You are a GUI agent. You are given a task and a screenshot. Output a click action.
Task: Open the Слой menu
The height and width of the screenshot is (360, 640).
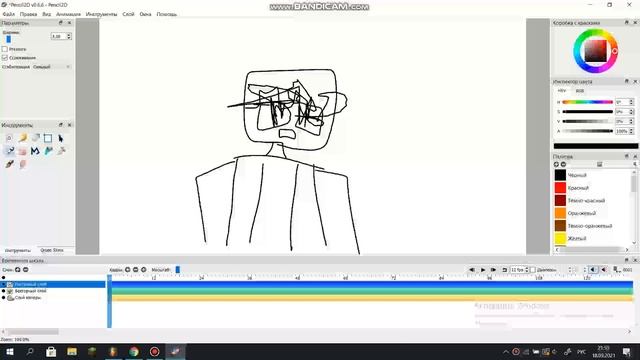128,14
